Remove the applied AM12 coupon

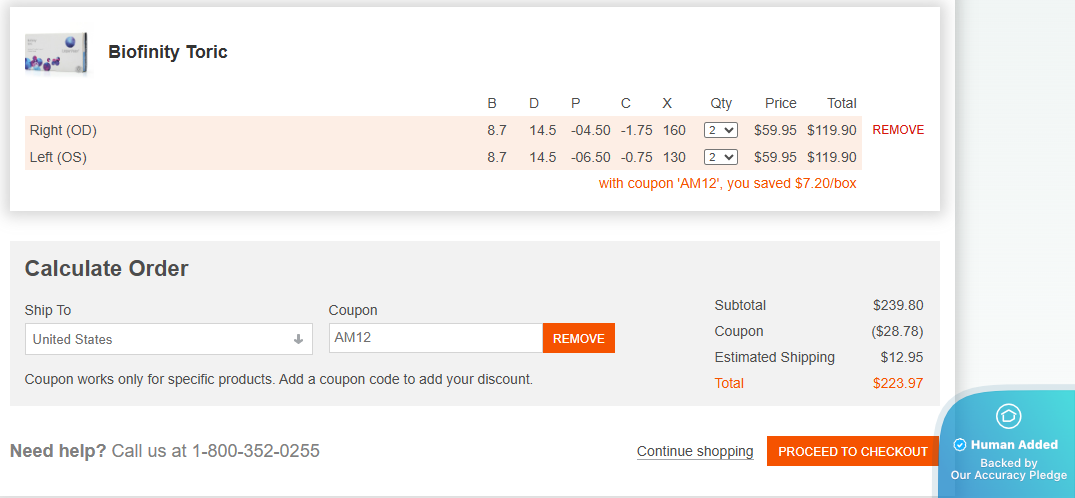click(578, 338)
